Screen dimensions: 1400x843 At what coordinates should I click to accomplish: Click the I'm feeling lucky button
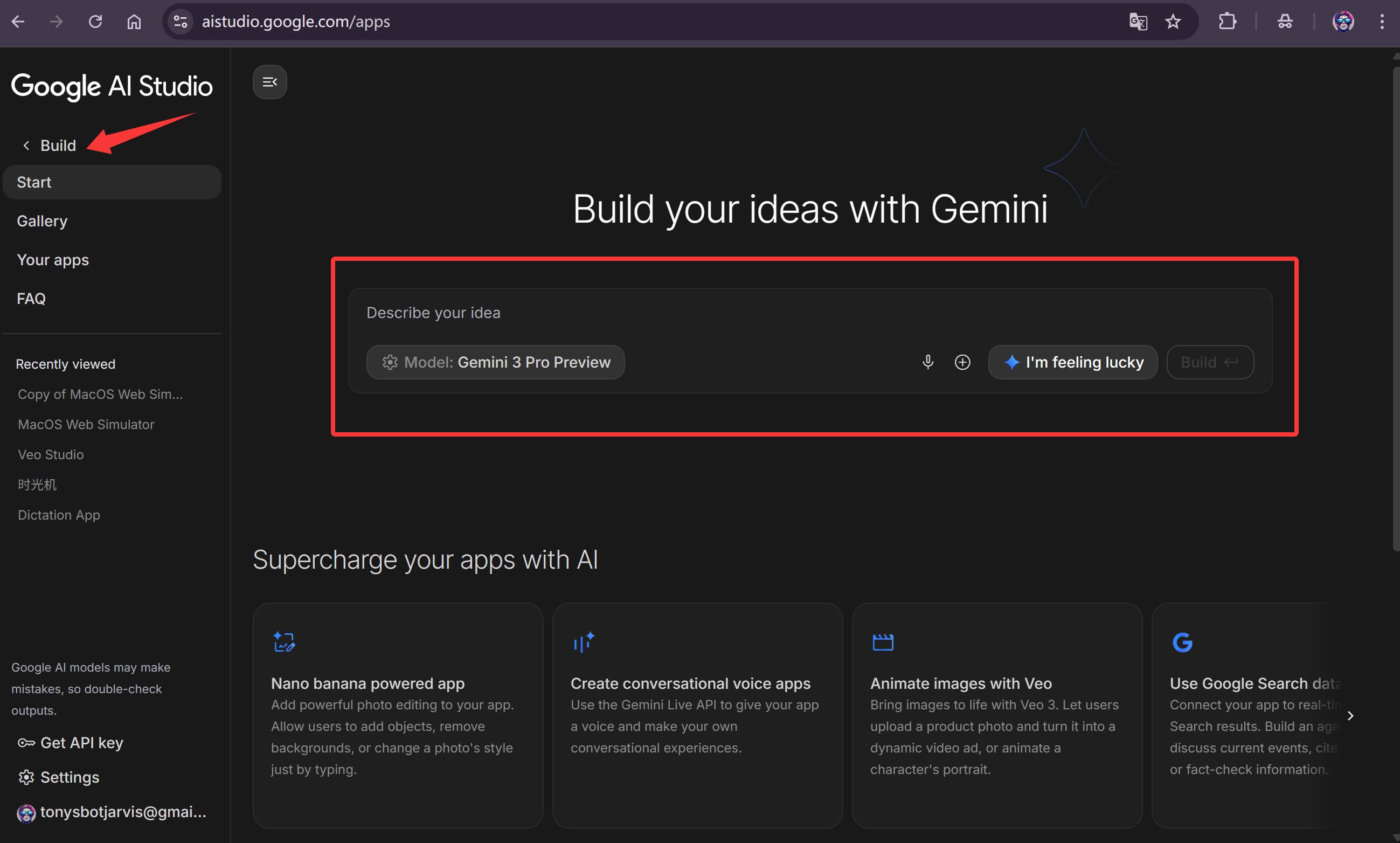[1073, 362]
